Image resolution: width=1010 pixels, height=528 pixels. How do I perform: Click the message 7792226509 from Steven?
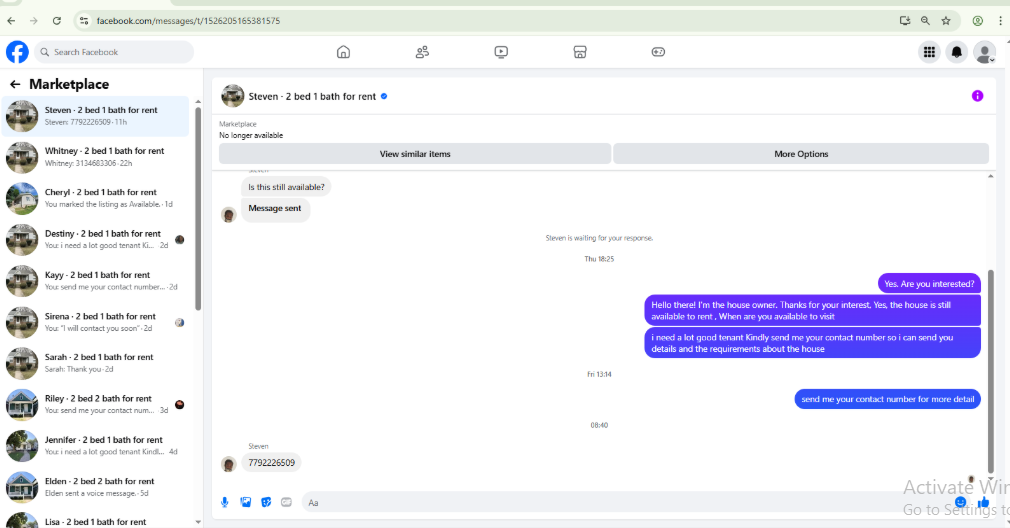271,462
